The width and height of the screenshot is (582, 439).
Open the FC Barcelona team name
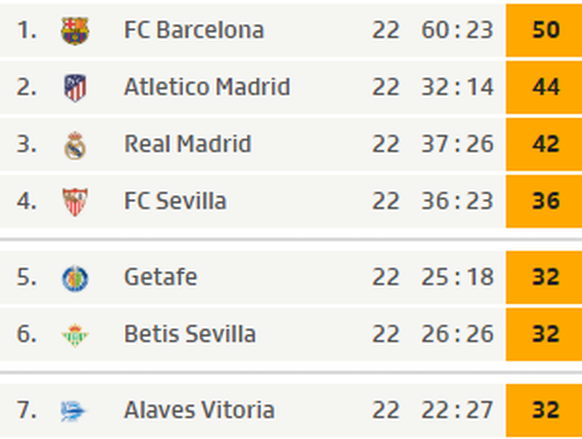tap(194, 30)
